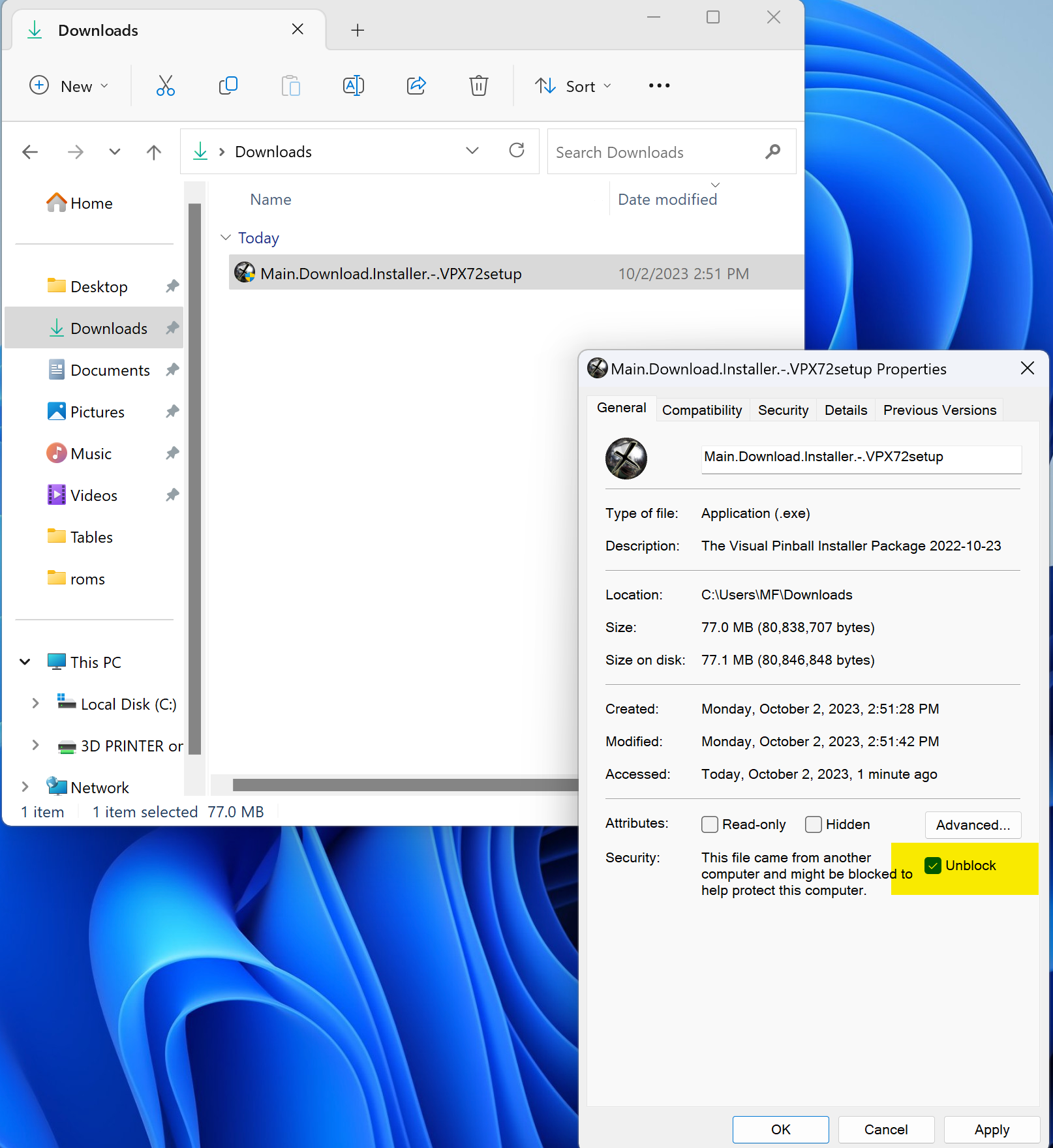Expand Local Disk (C:) tree node
This screenshot has height=1148, width=1053.
point(35,704)
